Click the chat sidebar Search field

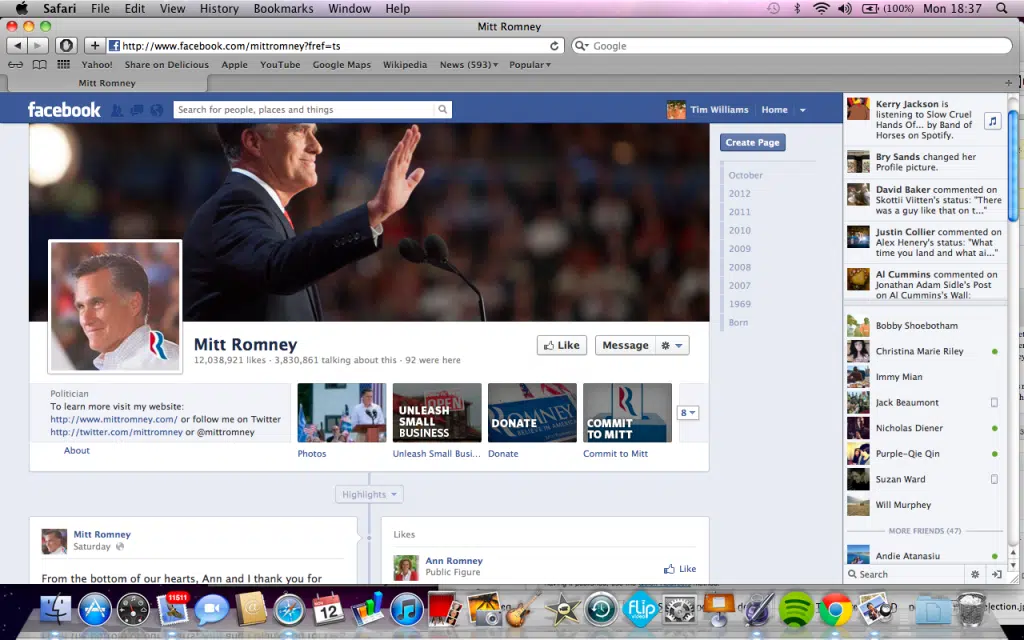[x=905, y=574]
